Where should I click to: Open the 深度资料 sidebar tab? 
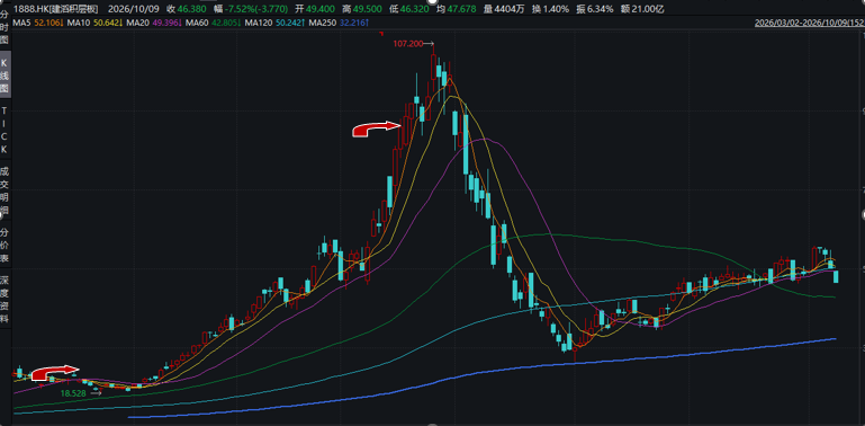pyautogui.click(x=4, y=298)
